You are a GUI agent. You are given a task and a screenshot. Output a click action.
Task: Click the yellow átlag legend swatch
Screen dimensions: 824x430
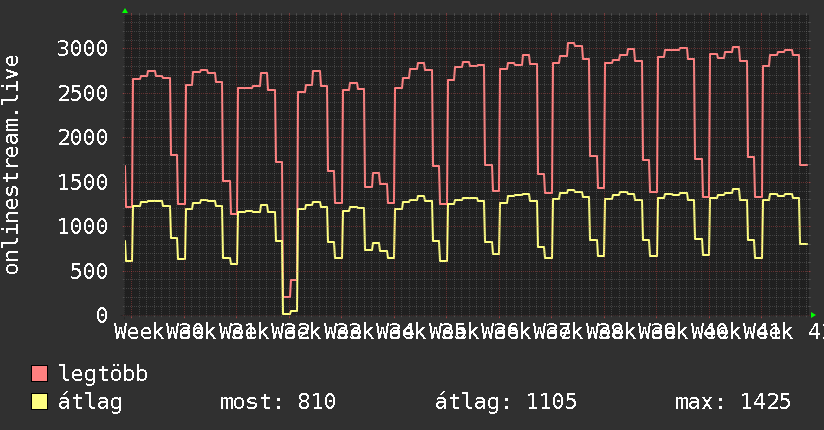[39, 402]
